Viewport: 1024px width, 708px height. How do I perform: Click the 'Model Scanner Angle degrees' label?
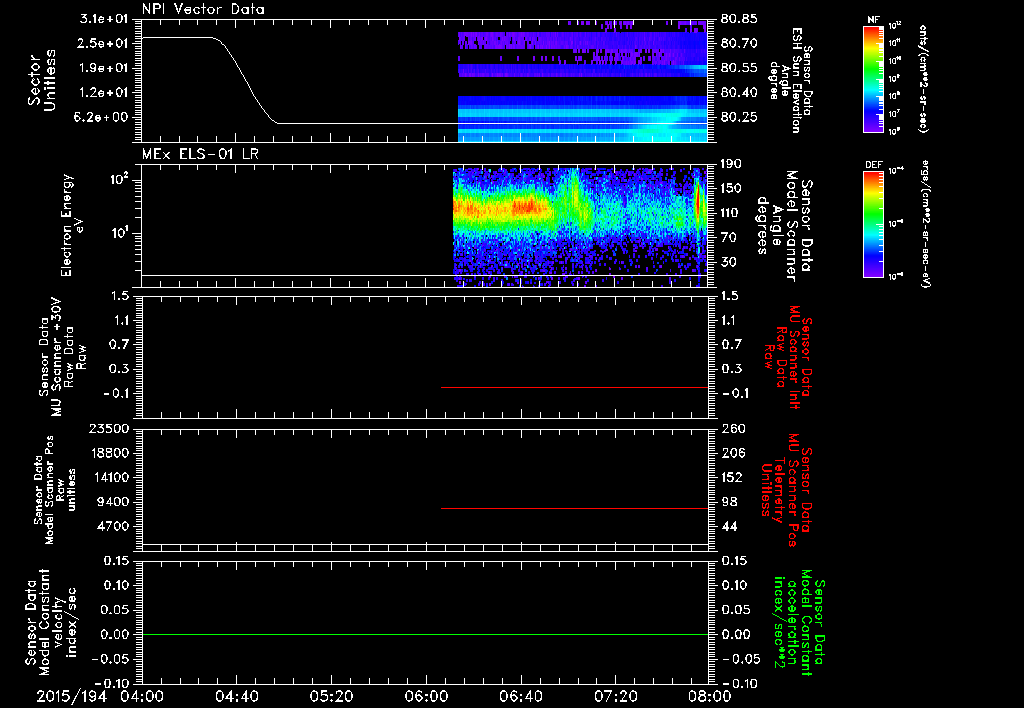[x=784, y=226]
